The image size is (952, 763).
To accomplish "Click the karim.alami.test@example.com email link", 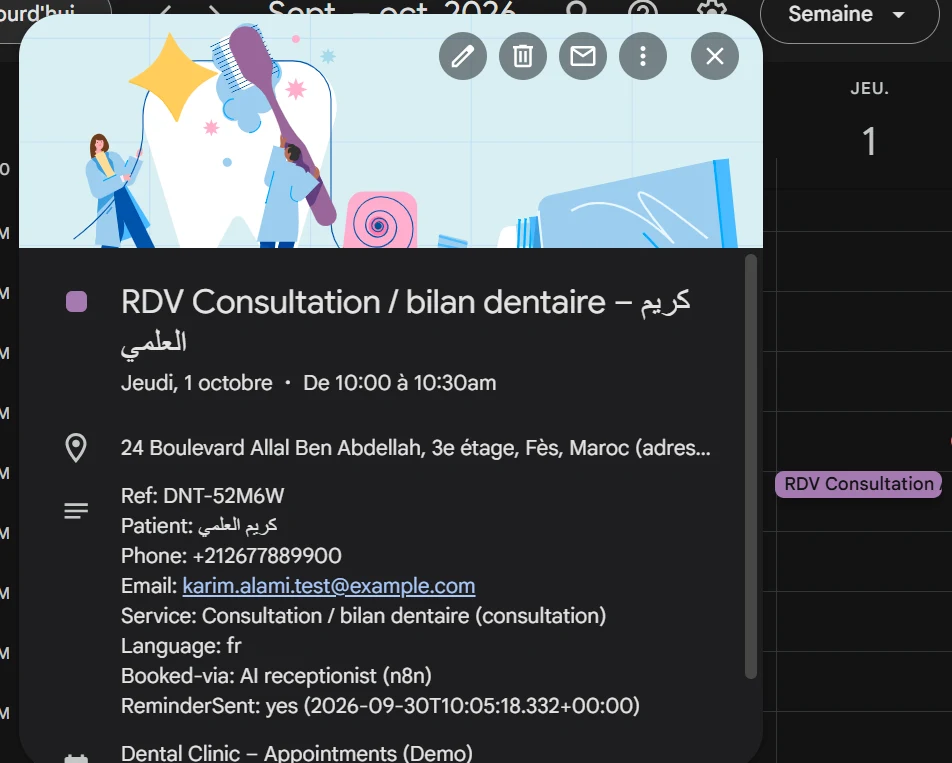I will point(328,586).
